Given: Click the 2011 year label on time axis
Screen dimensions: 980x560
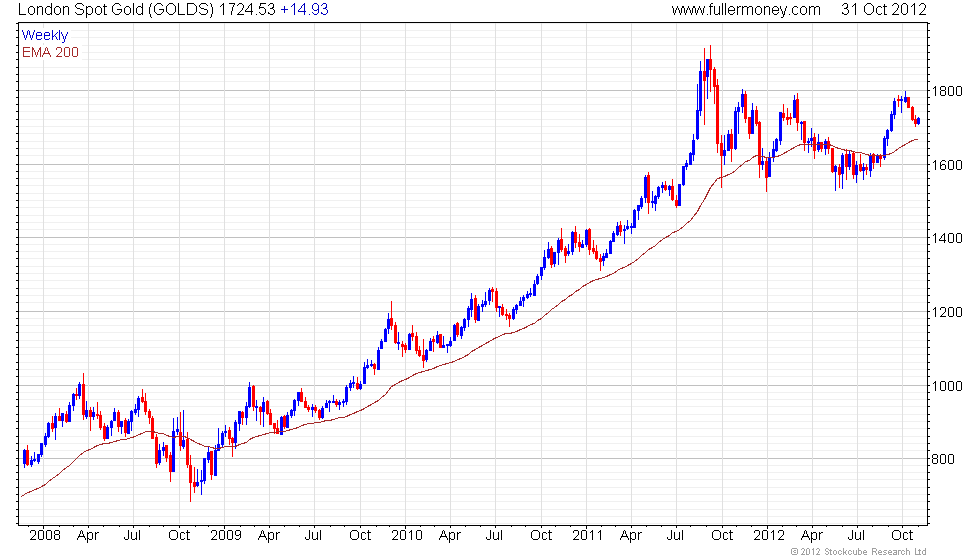Looking at the screenshot, I should point(588,536).
